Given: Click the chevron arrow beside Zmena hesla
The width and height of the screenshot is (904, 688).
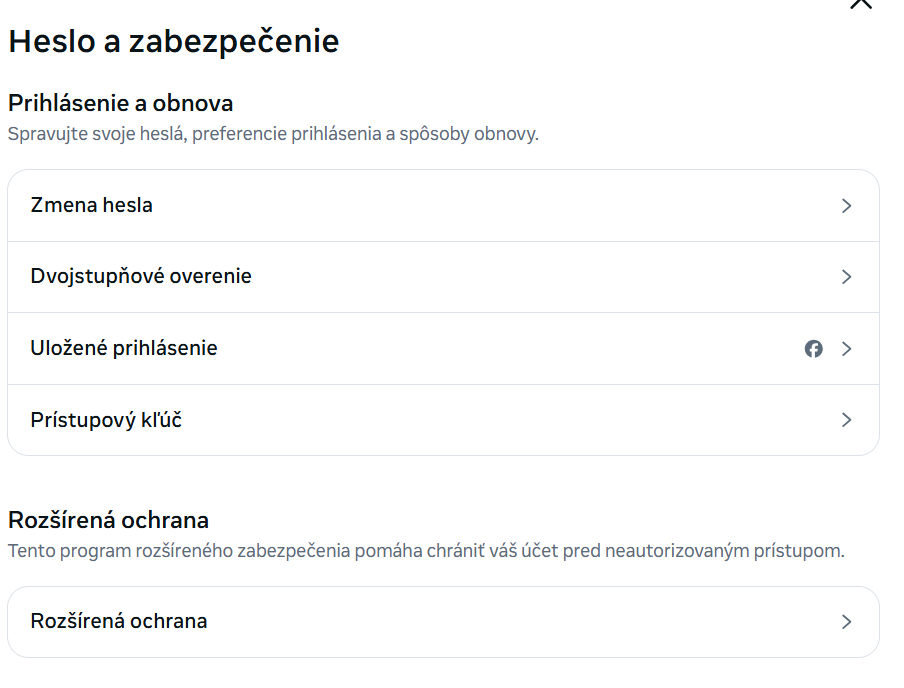Looking at the screenshot, I should pyautogui.click(x=847, y=206).
